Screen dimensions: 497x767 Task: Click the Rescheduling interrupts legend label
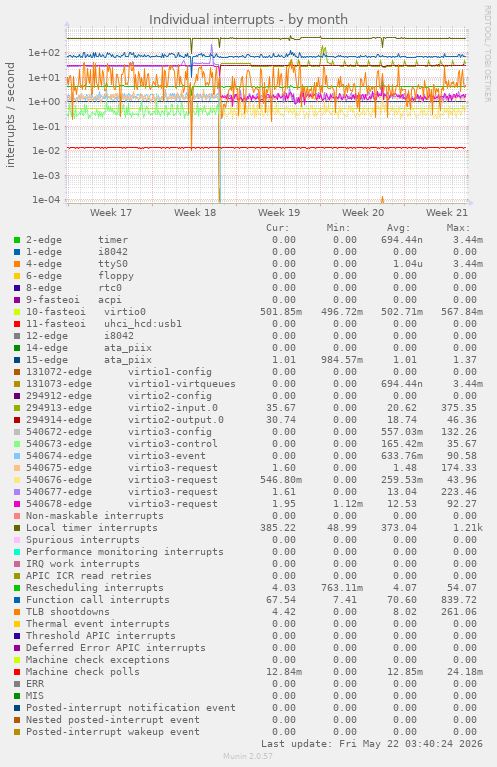point(94,588)
